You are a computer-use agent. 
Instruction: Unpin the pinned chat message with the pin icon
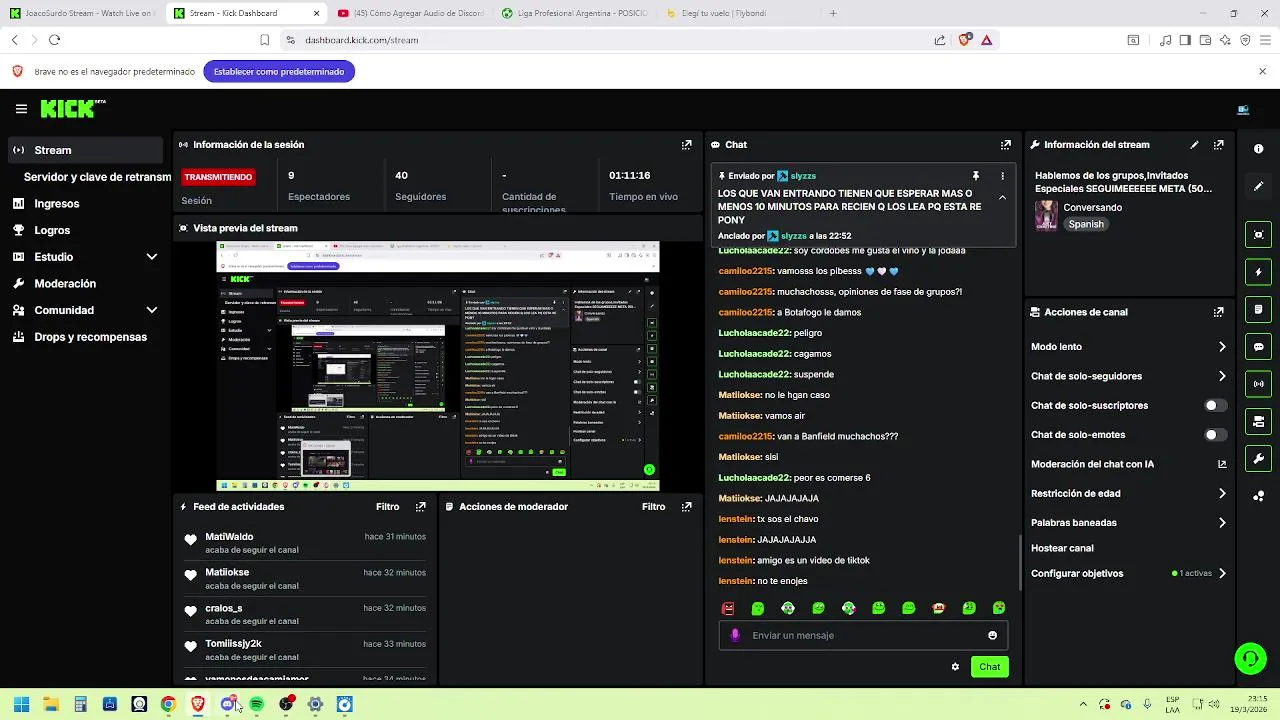(x=976, y=176)
